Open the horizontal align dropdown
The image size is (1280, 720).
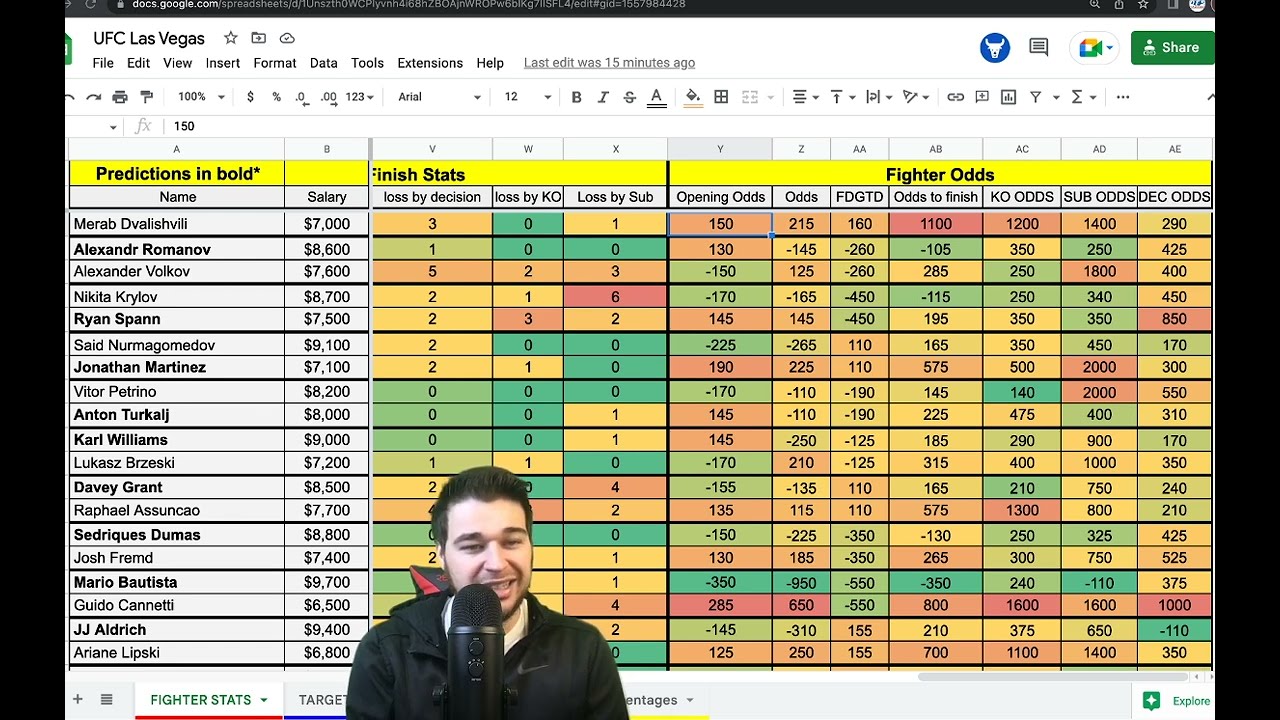click(x=805, y=97)
